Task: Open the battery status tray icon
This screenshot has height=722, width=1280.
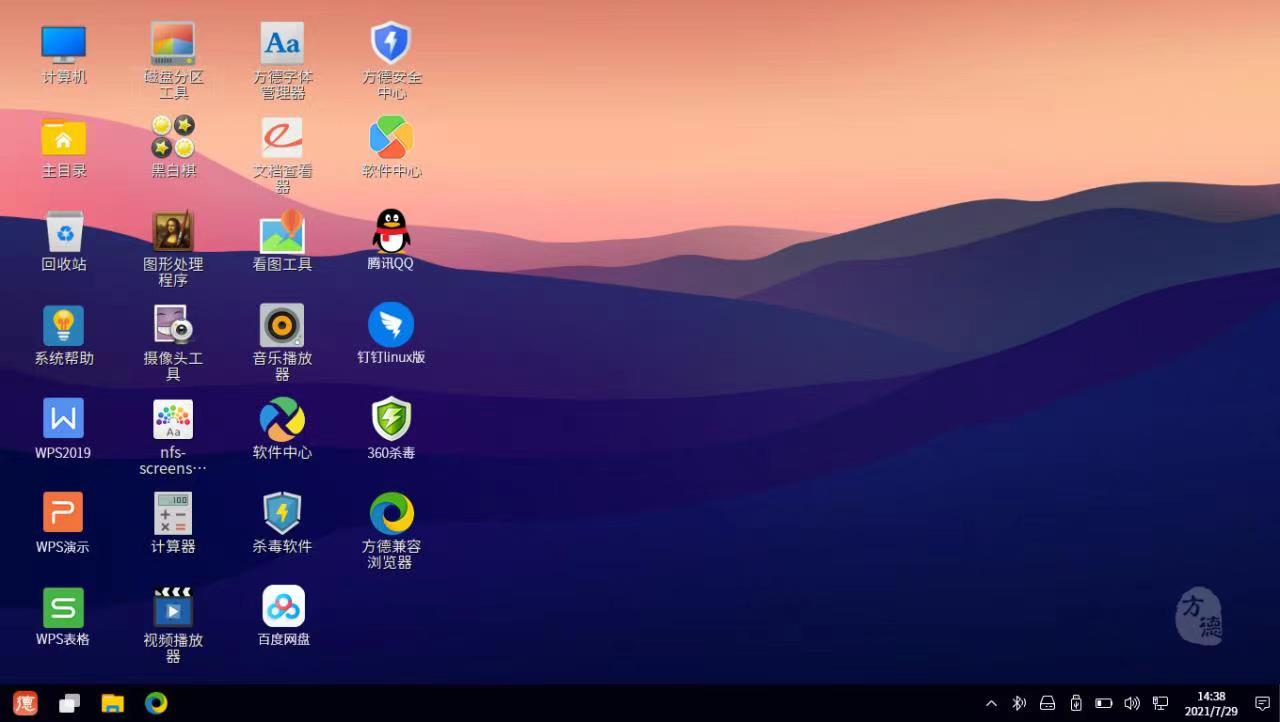Action: click(x=1104, y=703)
